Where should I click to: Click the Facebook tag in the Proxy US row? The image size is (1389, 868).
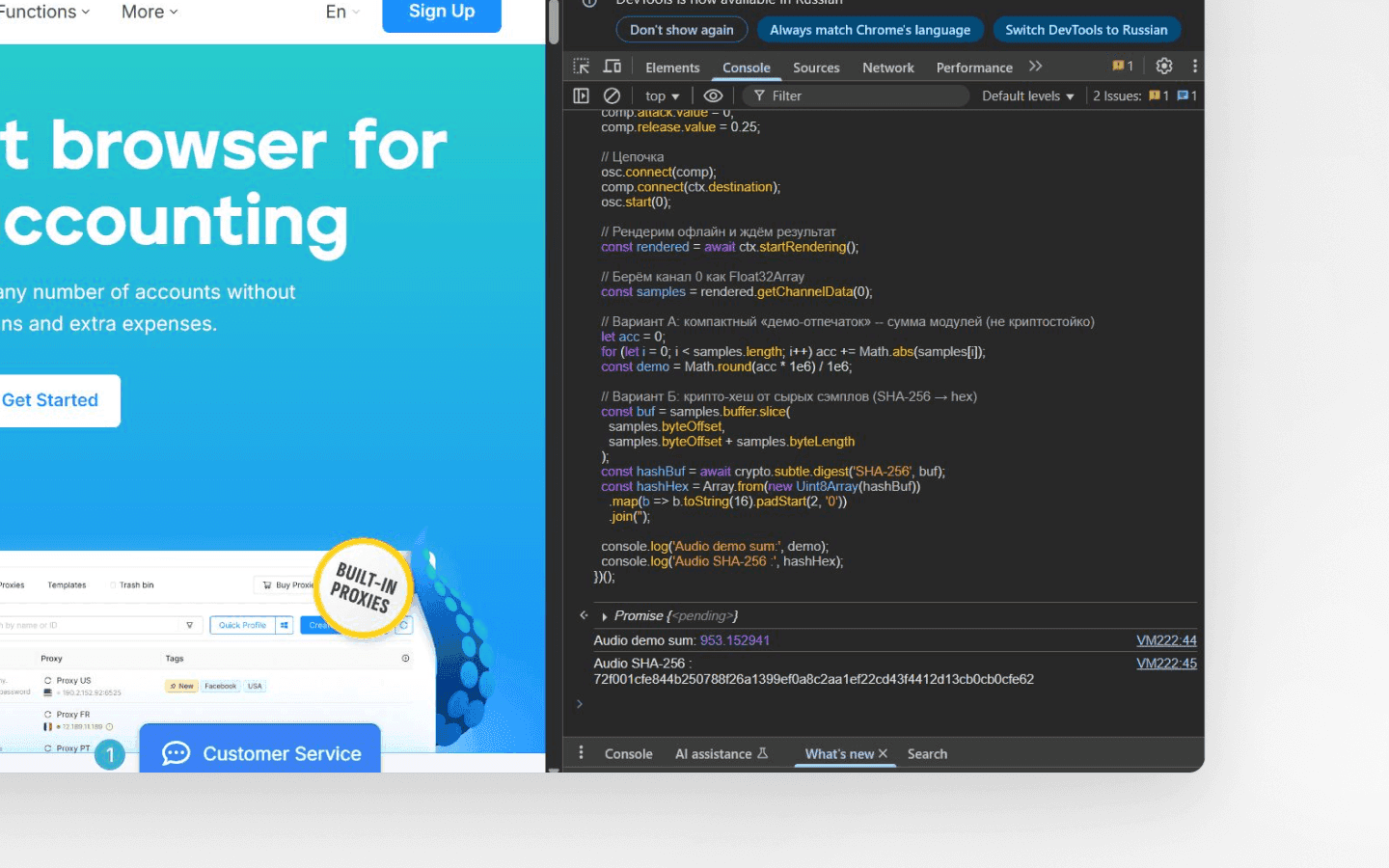click(x=221, y=687)
